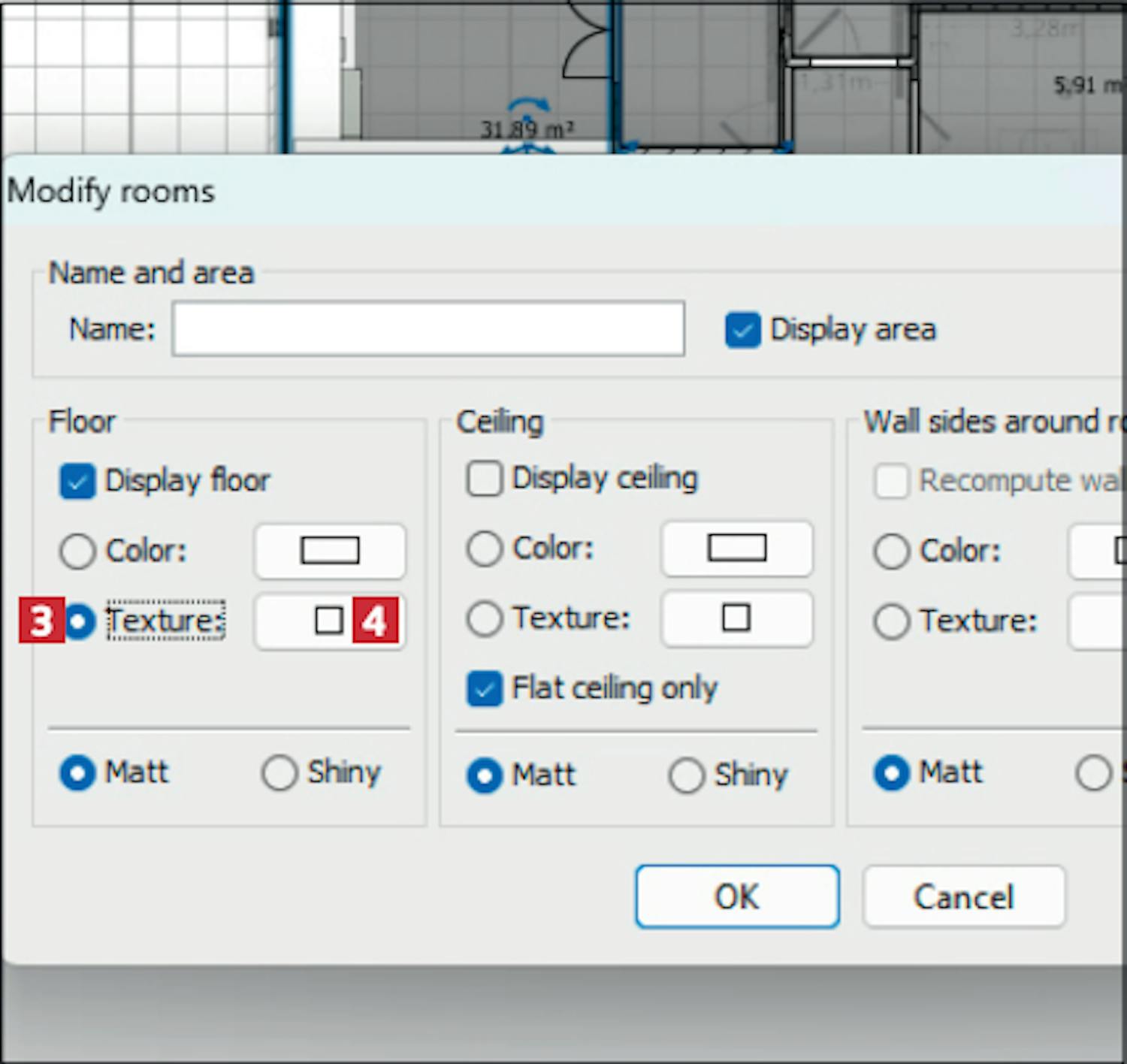Viewport: 1127px width, 1064px height.
Task: Enable the Display ceiling checkbox
Action: click(485, 479)
